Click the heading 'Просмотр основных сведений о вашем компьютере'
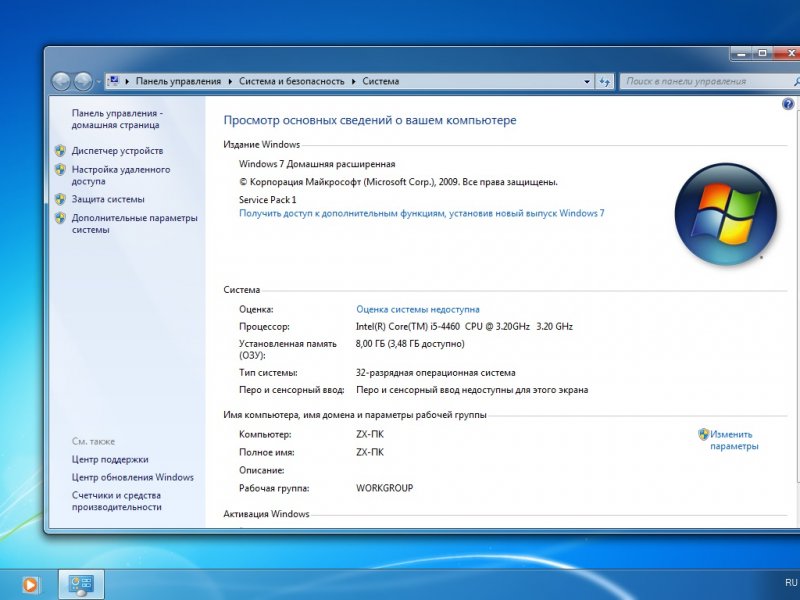 [x=370, y=120]
